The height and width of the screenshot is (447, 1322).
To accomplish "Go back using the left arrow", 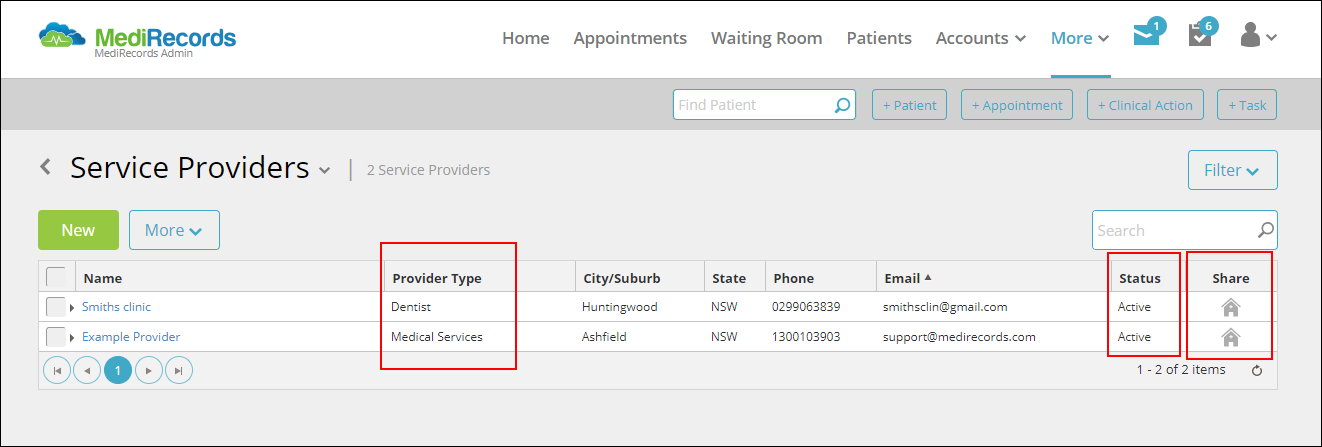I will (x=45, y=166).
